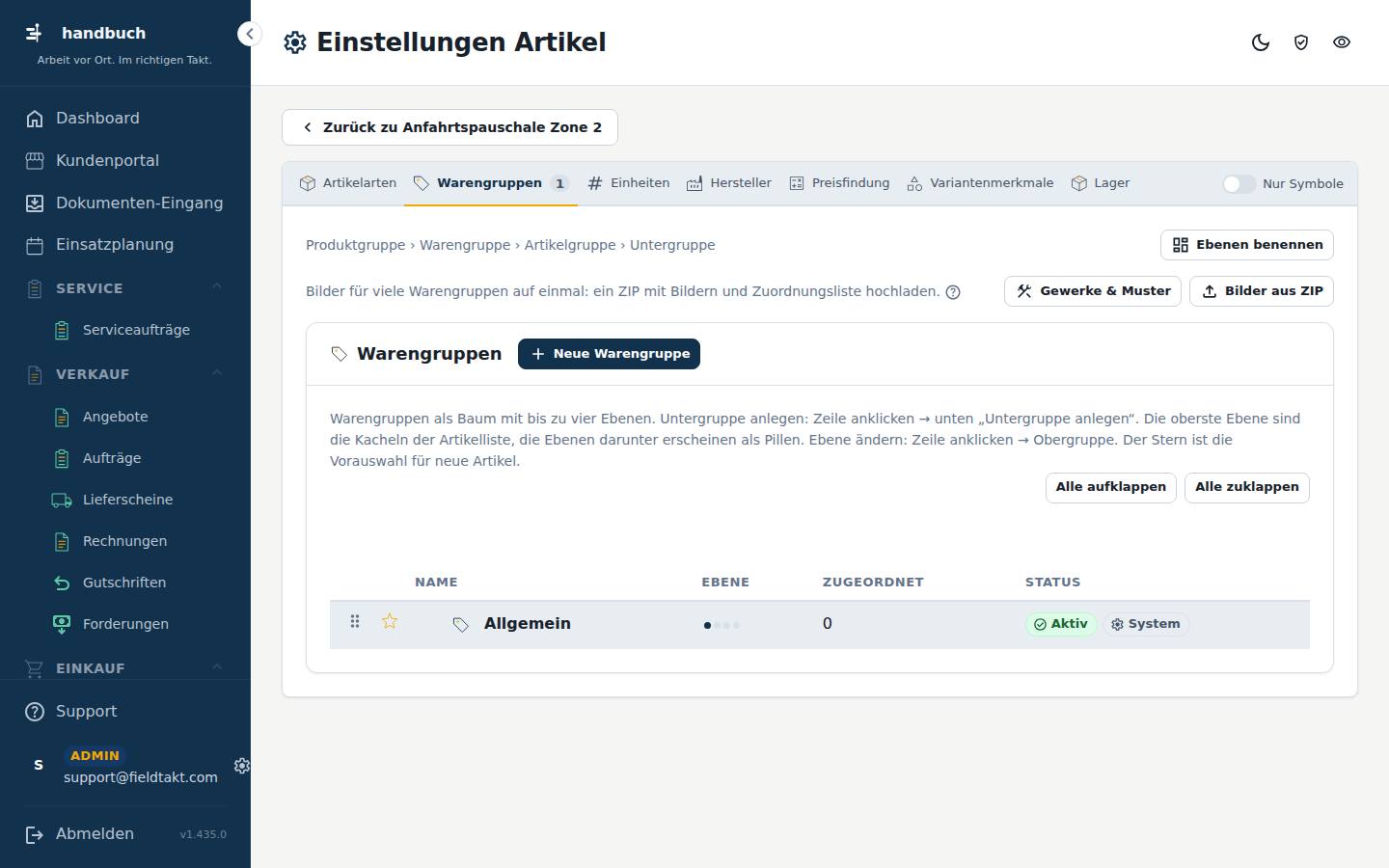Switch to the Artikelarten tab
The width and height of the screenshot is (1389, 868).
tap(348, 183)
